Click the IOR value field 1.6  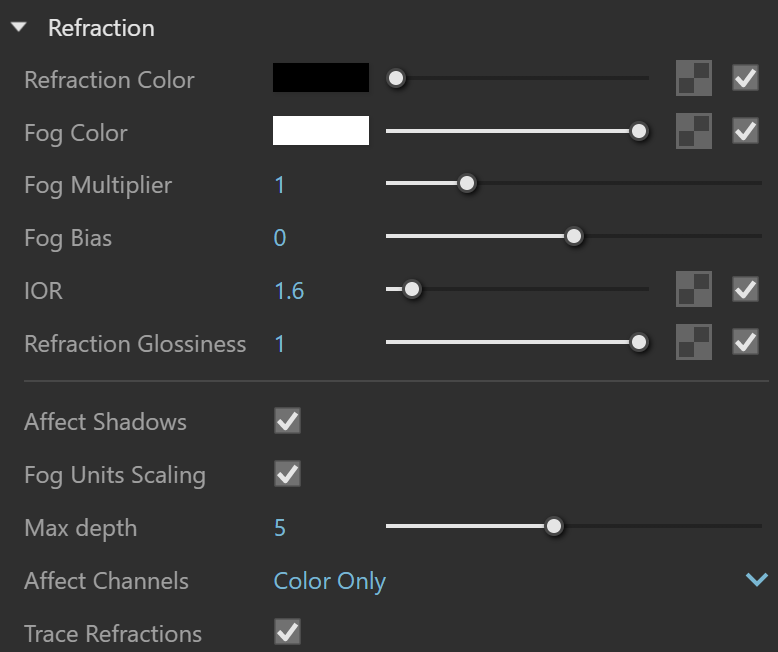pos(289,291)
